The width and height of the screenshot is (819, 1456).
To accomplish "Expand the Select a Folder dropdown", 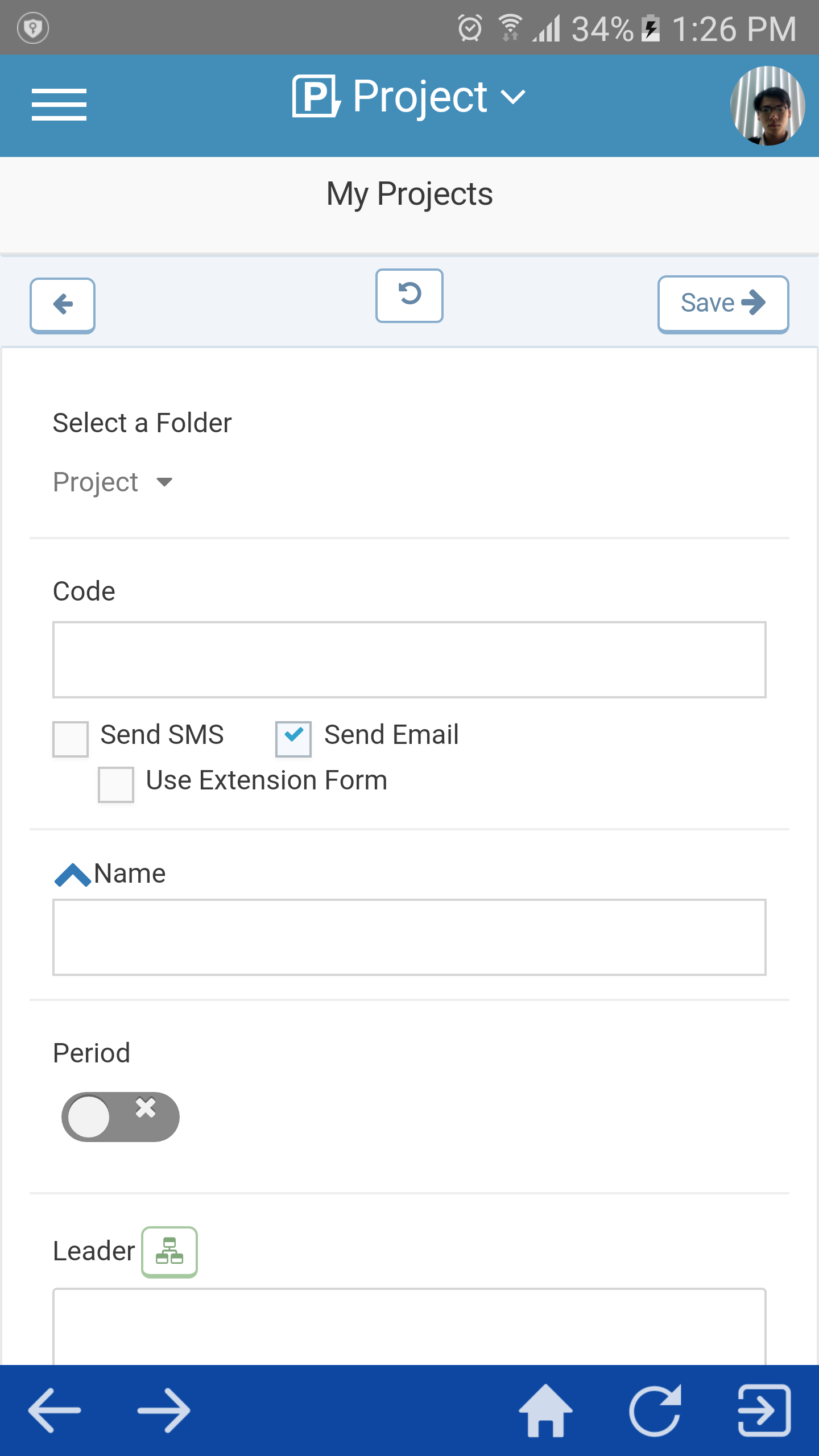I will click(113, 482).
